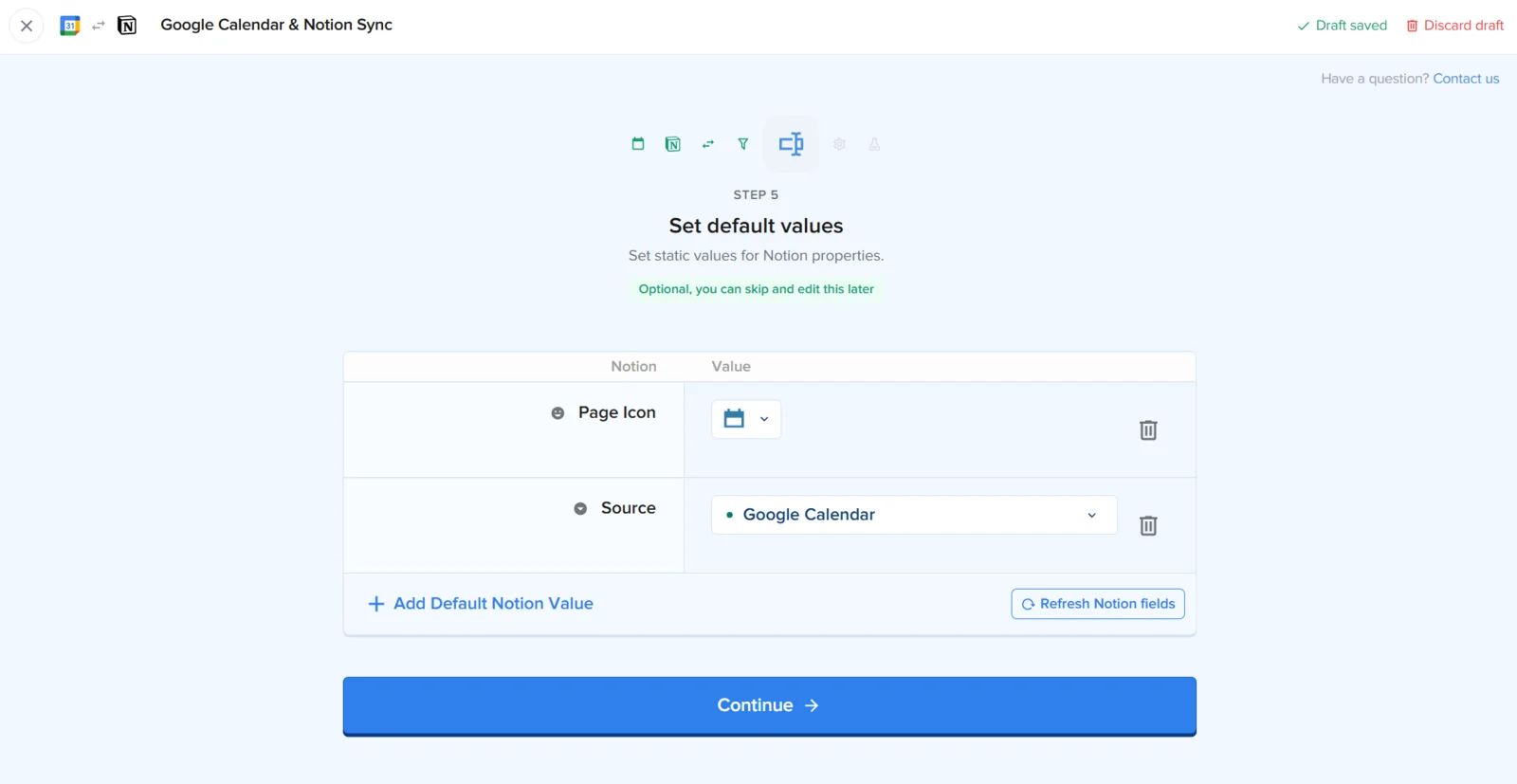The image size is (1517, 784).
Task: Click the sync arrows icon in header
Action: 99,26
